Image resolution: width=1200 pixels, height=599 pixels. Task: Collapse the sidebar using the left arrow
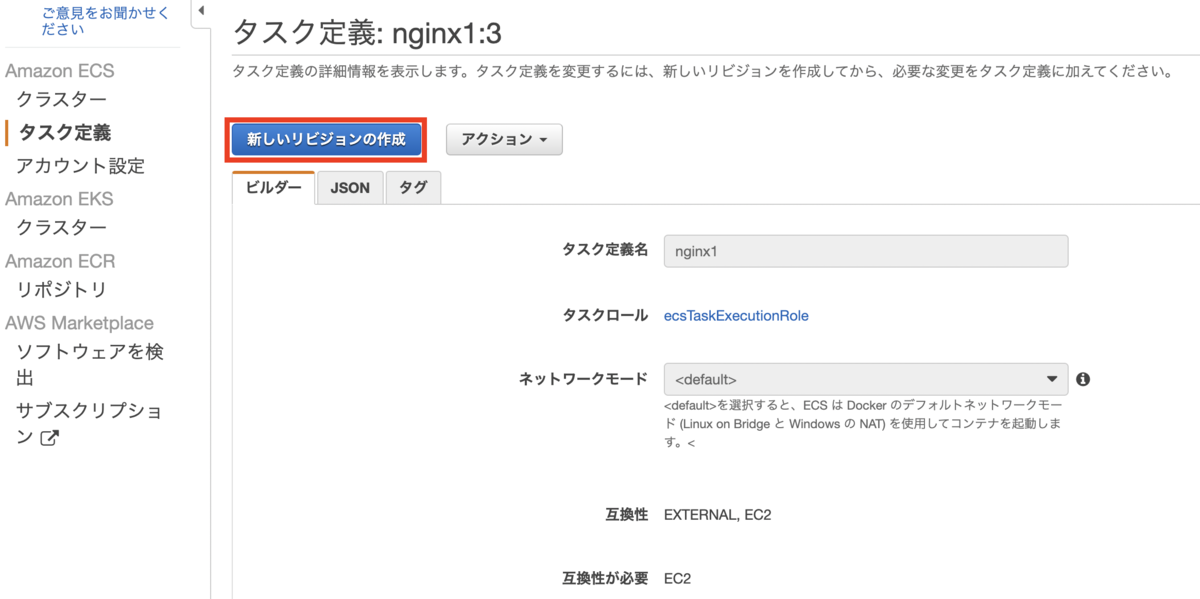coord(200,11)
